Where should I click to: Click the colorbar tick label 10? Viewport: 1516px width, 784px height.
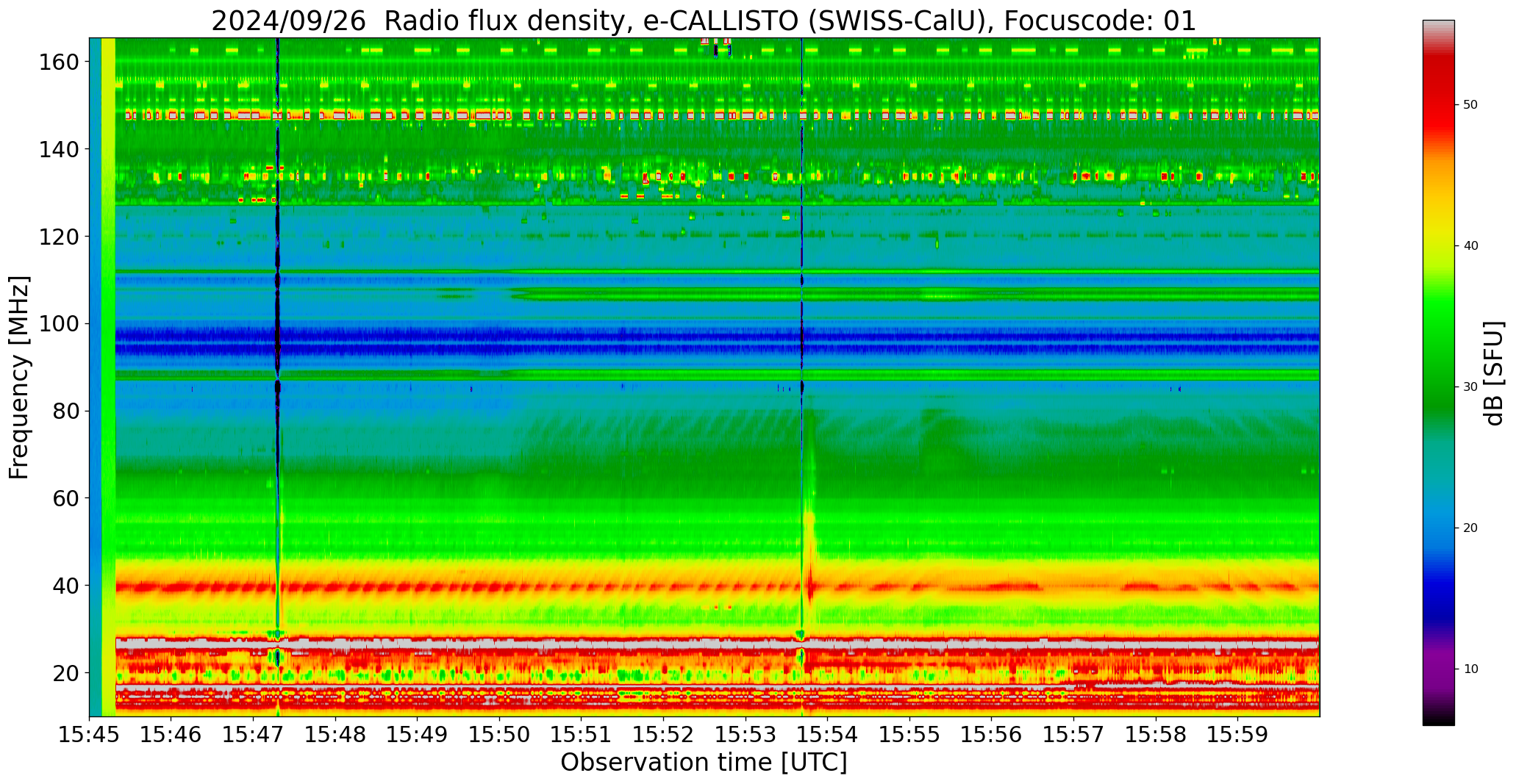pyautogui.click(x=1470, y=669)
